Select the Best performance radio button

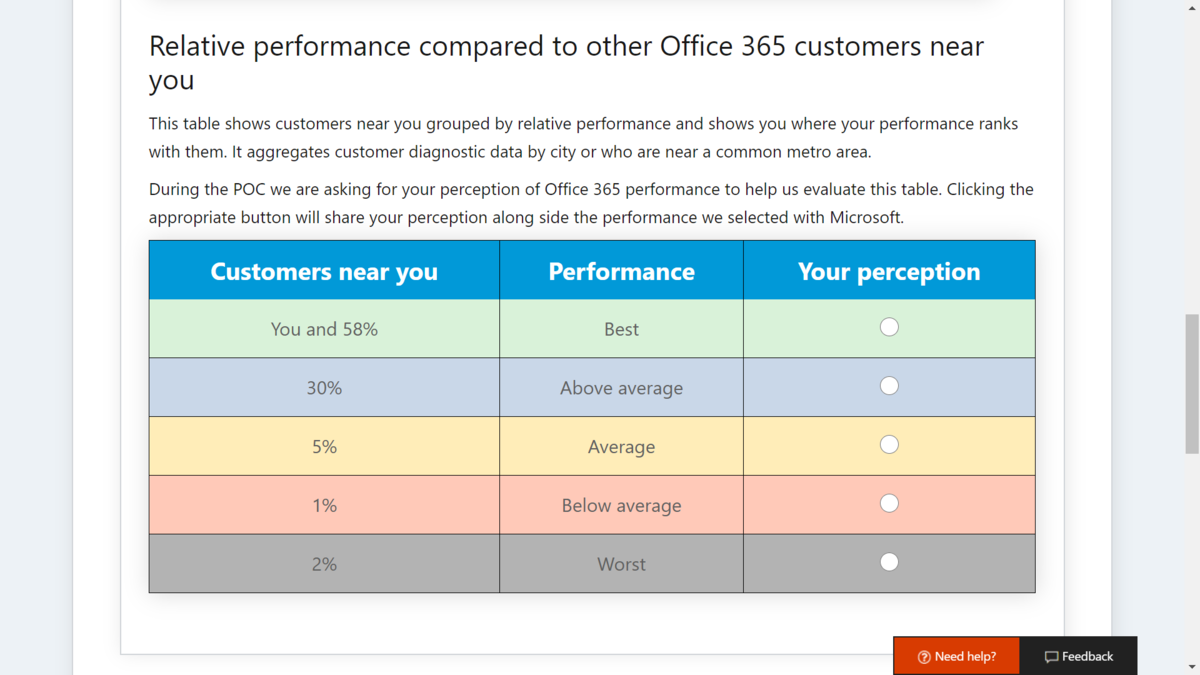[x=889, y=327]
